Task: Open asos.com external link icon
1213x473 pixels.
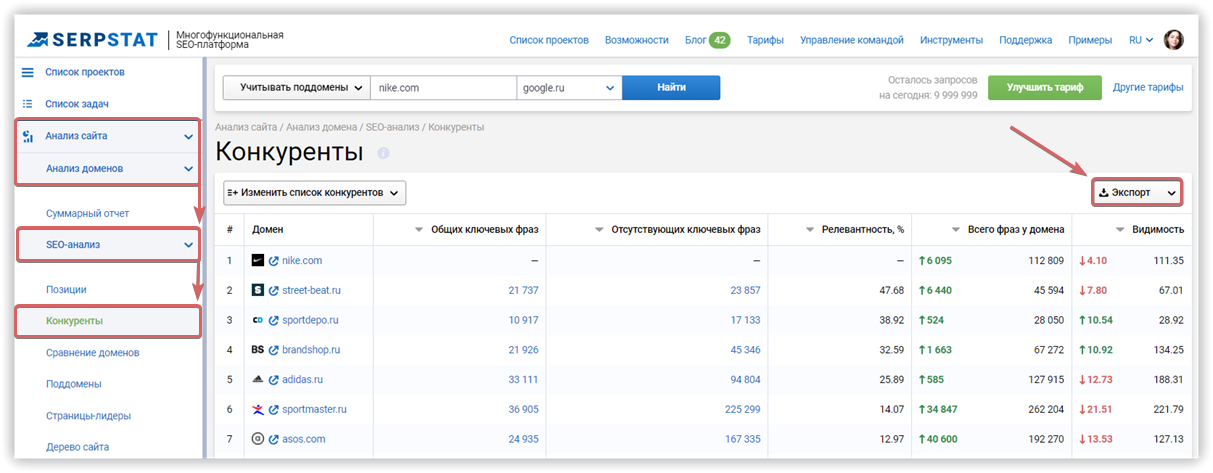Action: coord(273,439)
